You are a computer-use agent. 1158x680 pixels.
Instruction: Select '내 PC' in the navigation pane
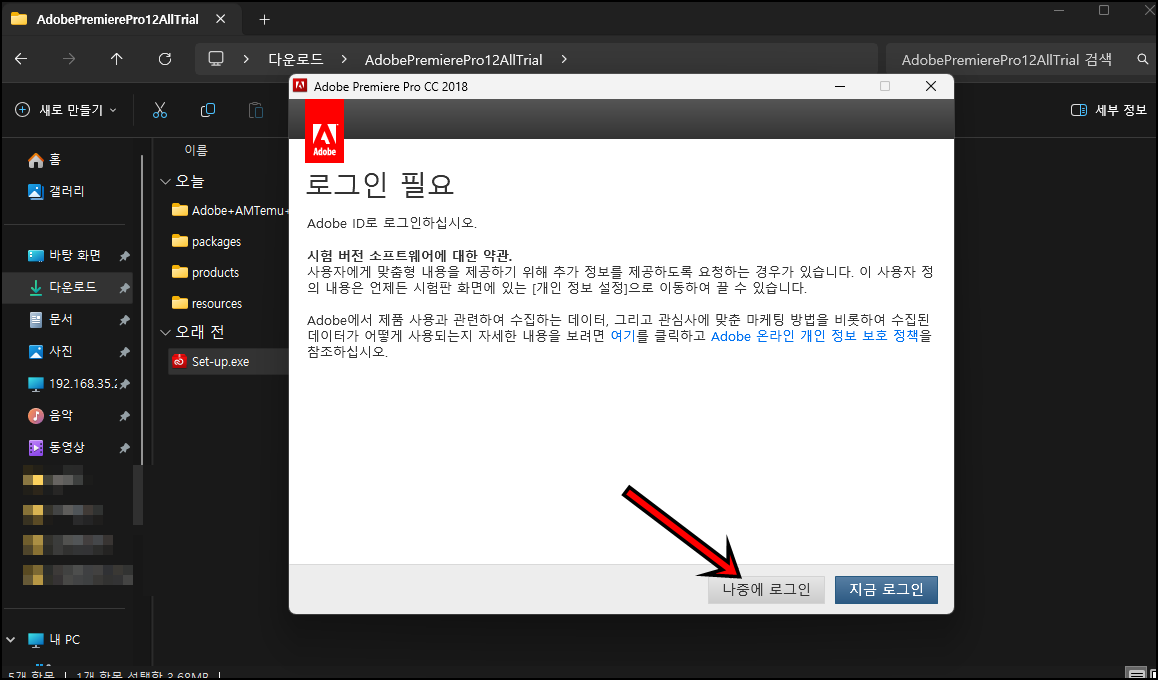pos(65,639)
